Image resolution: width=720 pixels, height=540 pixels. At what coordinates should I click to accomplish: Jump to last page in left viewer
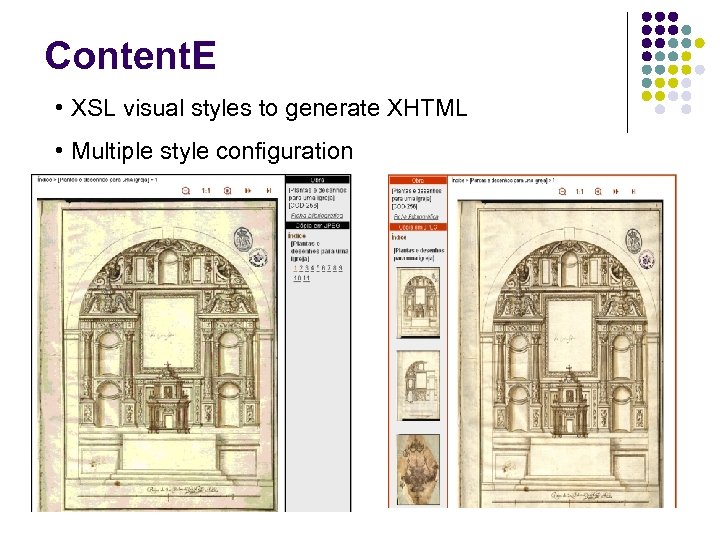269,191
